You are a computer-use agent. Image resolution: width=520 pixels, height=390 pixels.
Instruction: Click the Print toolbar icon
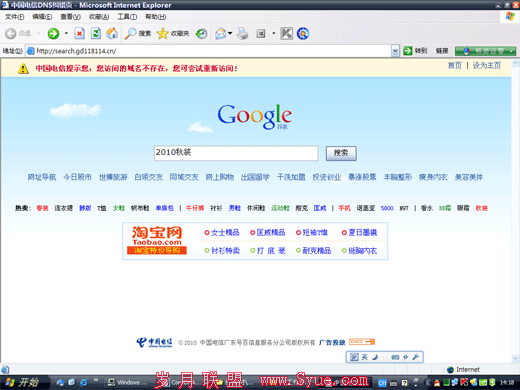pos(243,33)
